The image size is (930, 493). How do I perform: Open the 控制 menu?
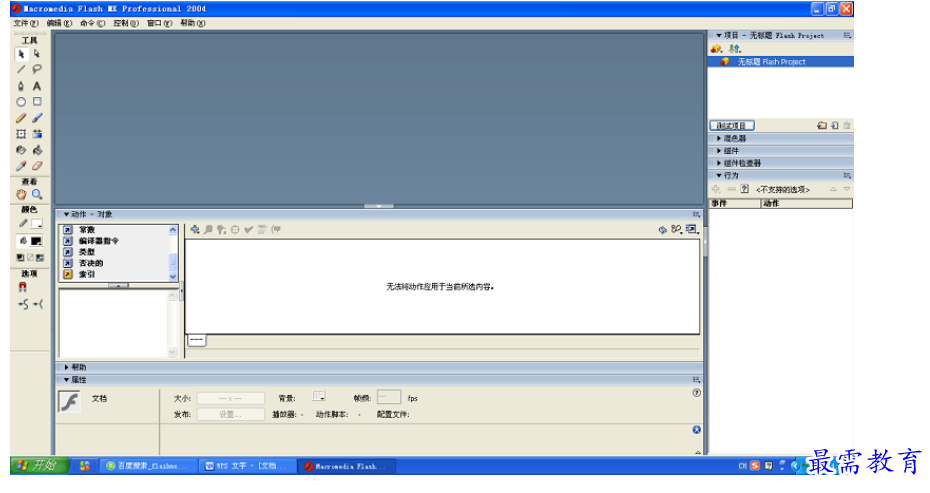126,23
